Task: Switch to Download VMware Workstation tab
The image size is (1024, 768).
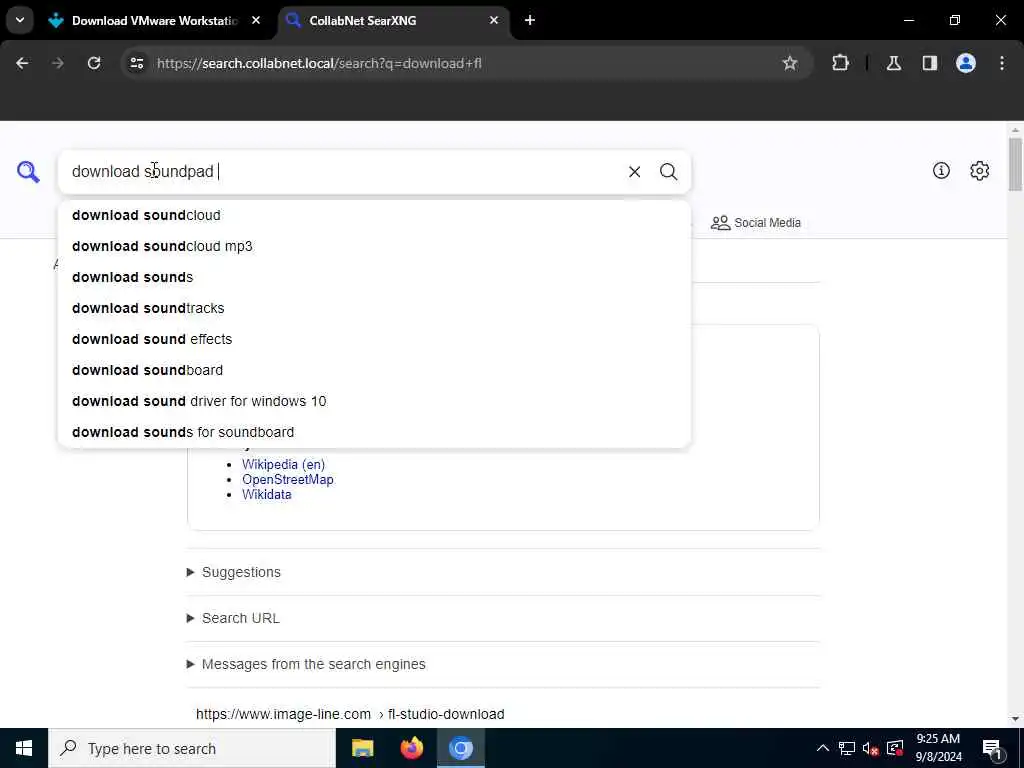Action: pos(155,21)
